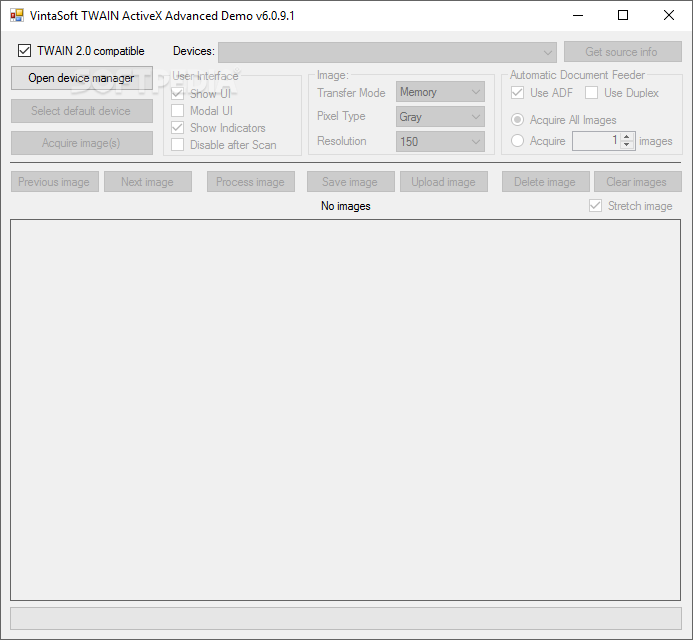The height and width of the screenshot is (640, 693).
Task: Decrease image count with down arrow
Action: (x=627, y=145)
